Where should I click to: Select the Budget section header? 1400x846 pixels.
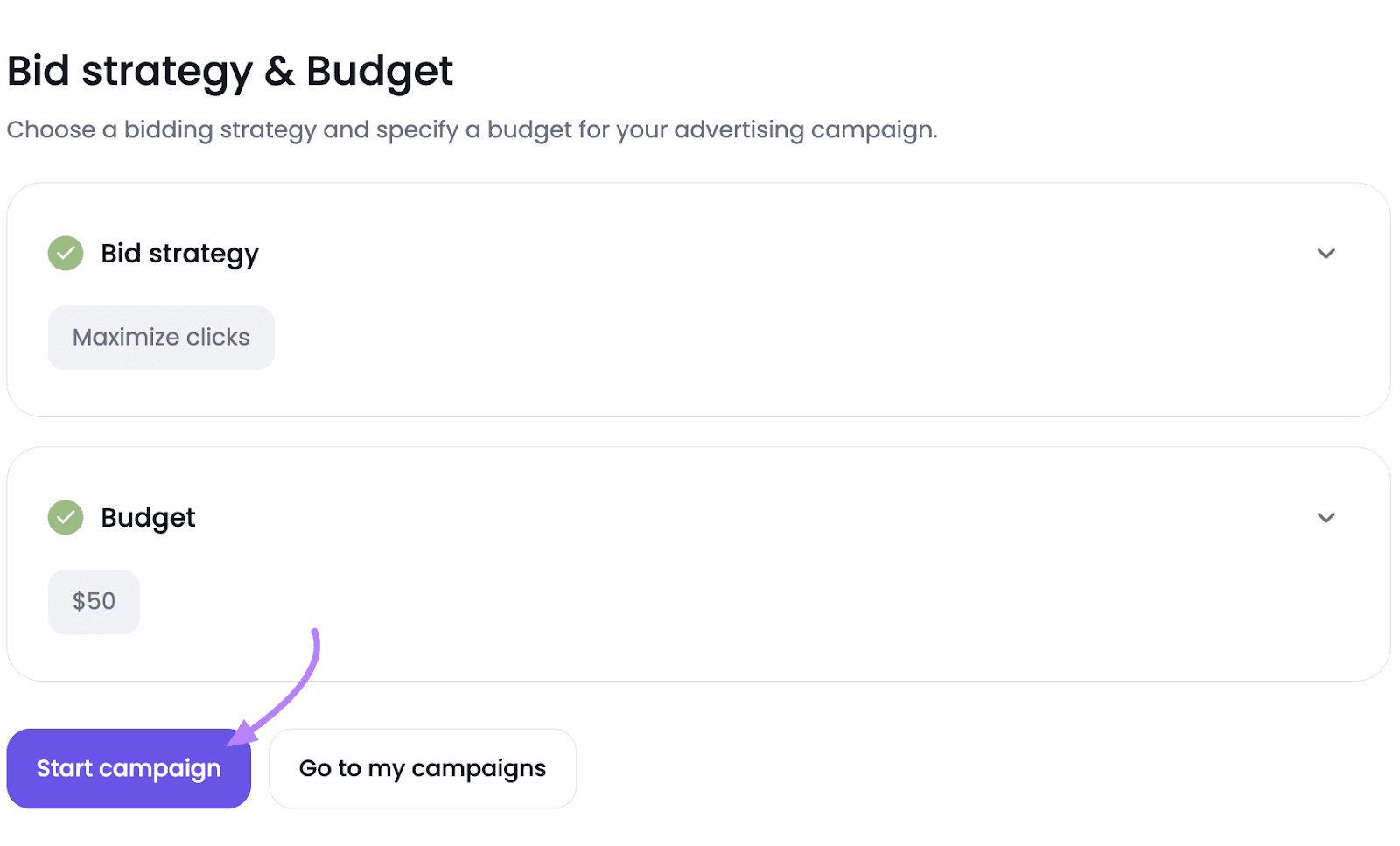point(148,517)
